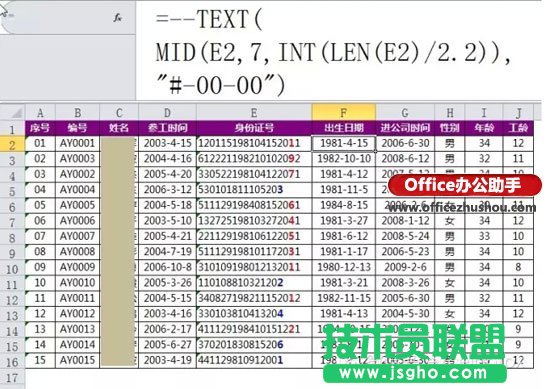Screen dimensions: 550x389
Task: Click join date cell 2009-2-6
Action: pos(405,267)
